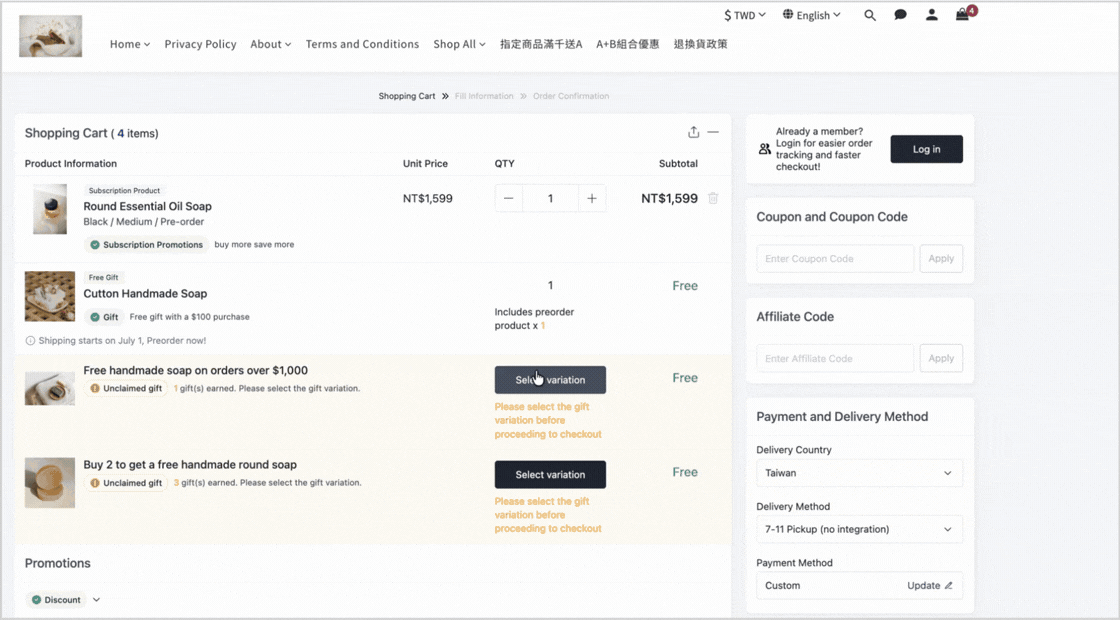Click the chat bubble icon
Screen dimensions: 1120x620
pyautogui.click(x=900, y=15)
